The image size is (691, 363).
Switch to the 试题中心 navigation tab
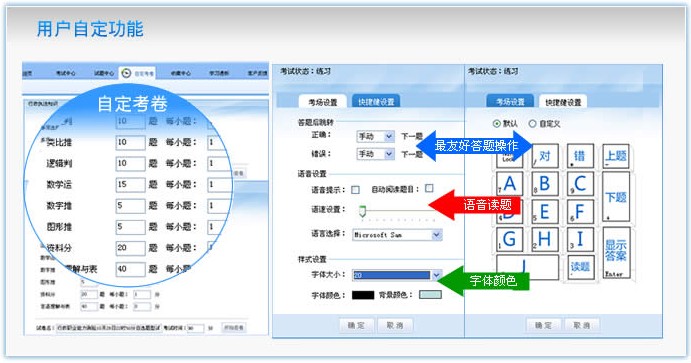coord(104,73)
